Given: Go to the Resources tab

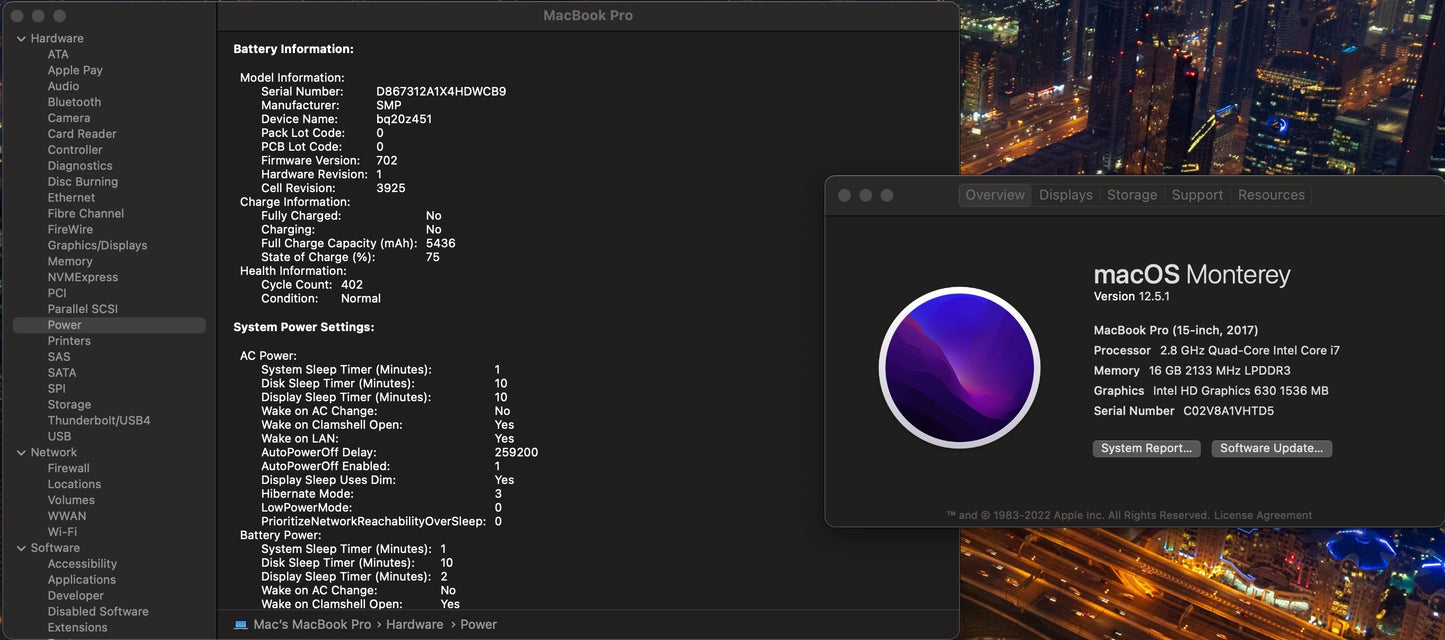Looking at the screenshot, I should 1270,195.
